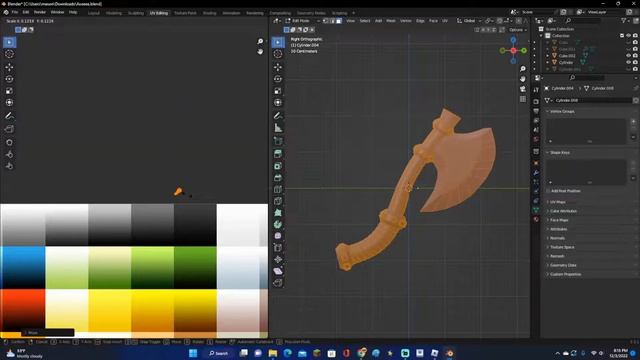Screen dimensions: 640x360
Task: Select the Transform tool in the UV editor toolbar
Action: 9,103
